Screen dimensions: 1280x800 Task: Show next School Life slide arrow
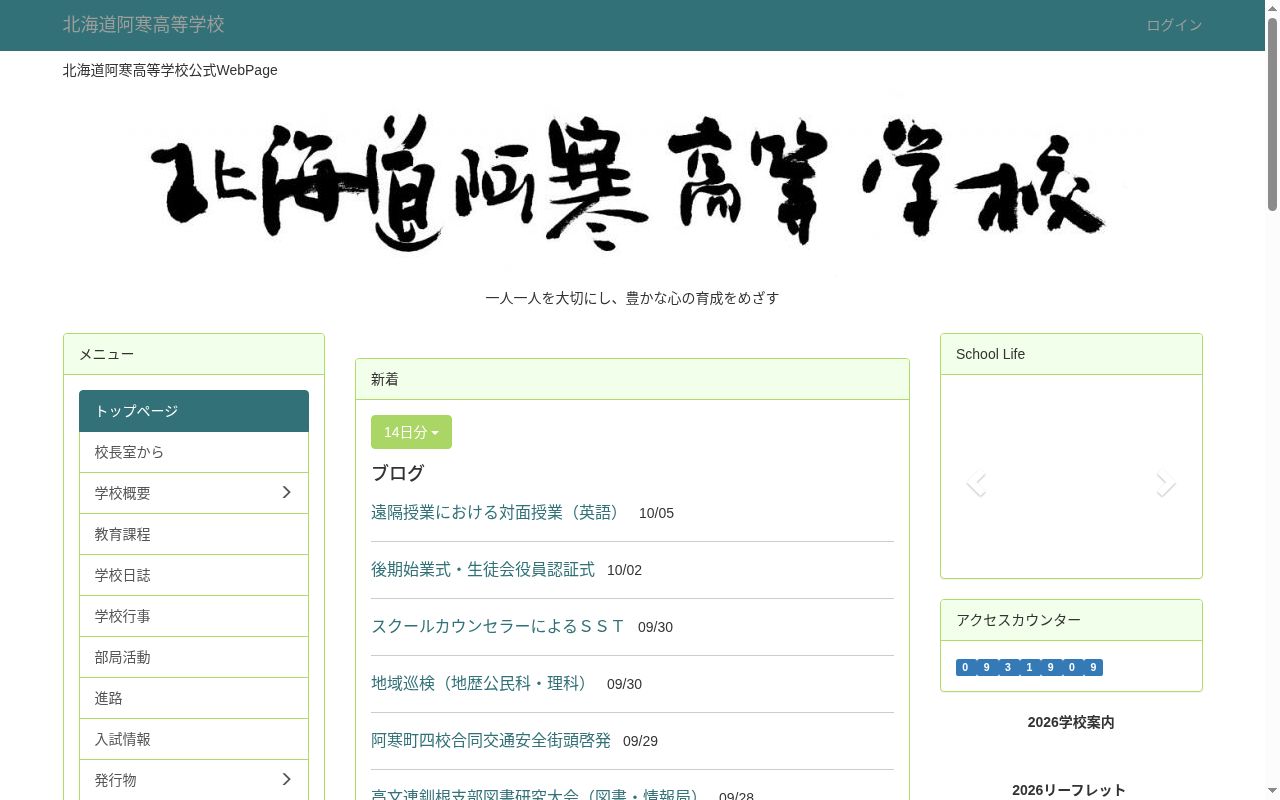1165,483
